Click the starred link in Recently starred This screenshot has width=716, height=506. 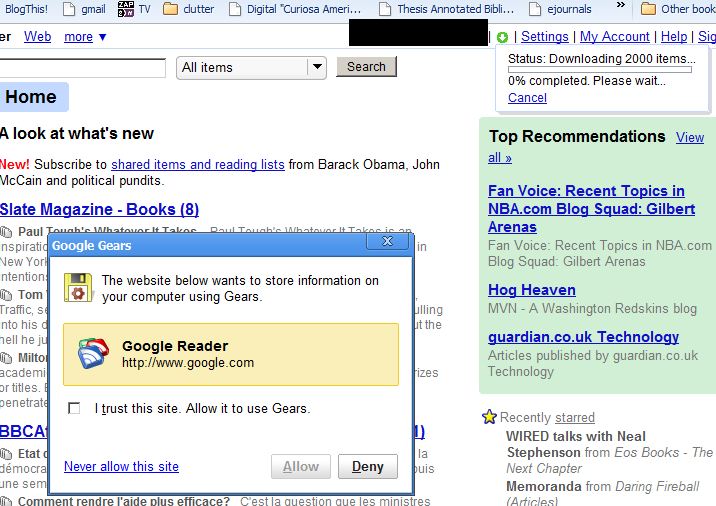[x=575, y=417]
